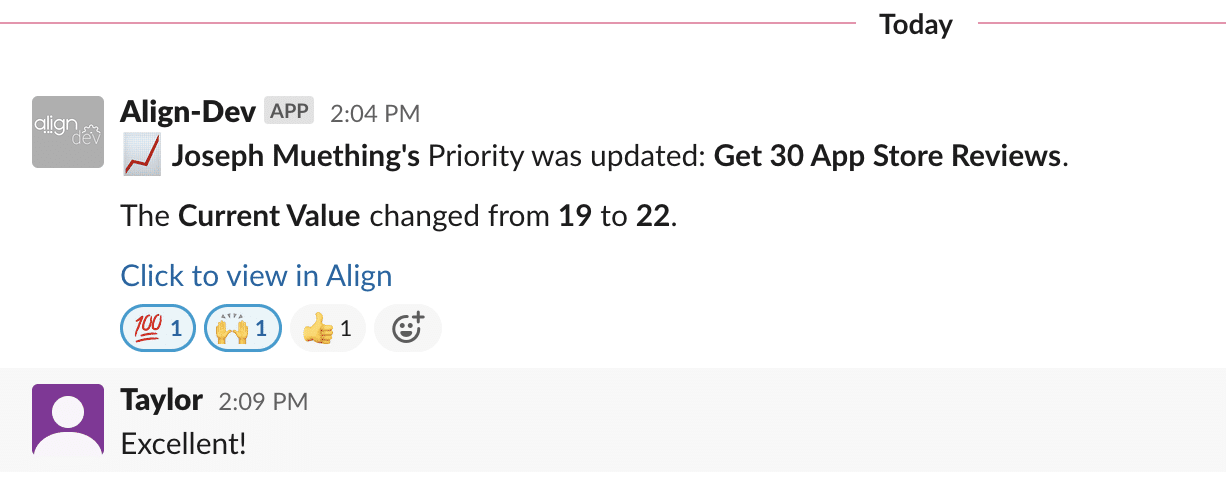Screen dimensions: 1226x482
Task: Toggle the 100 emoji reaction
Action: coord(157,328)
